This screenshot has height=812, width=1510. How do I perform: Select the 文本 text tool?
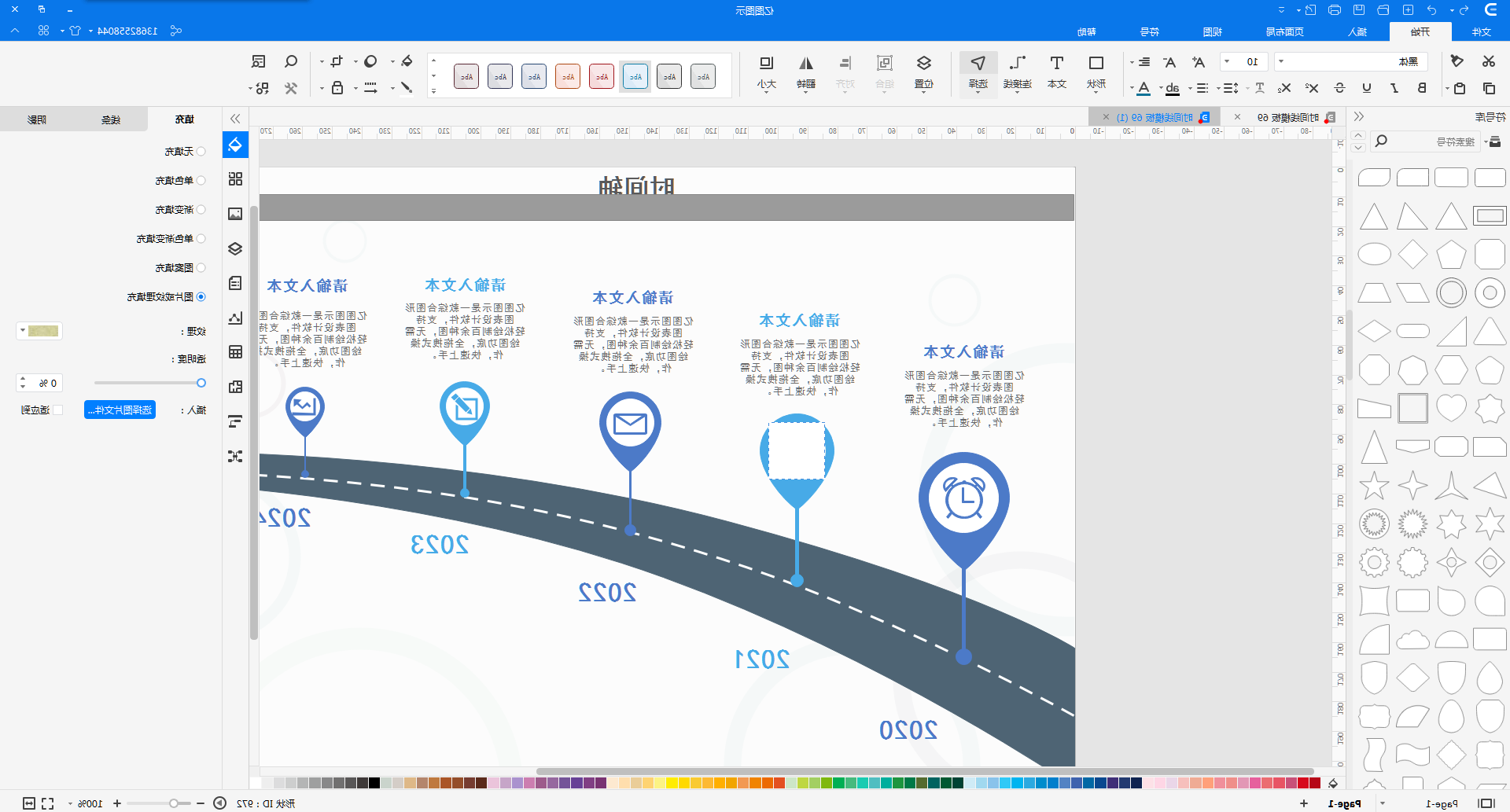pyautogui.click(x=1056, y=72)
